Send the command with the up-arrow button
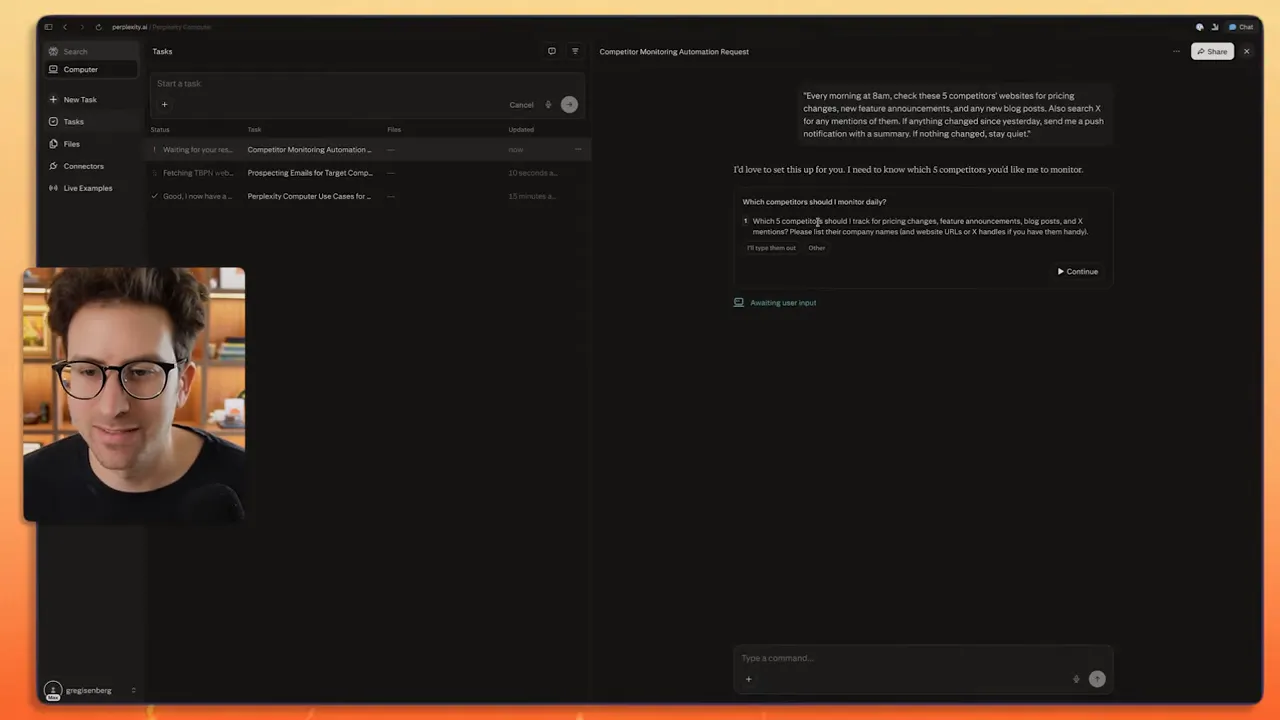This screenshot has height=720, width=1280. 1097,679
